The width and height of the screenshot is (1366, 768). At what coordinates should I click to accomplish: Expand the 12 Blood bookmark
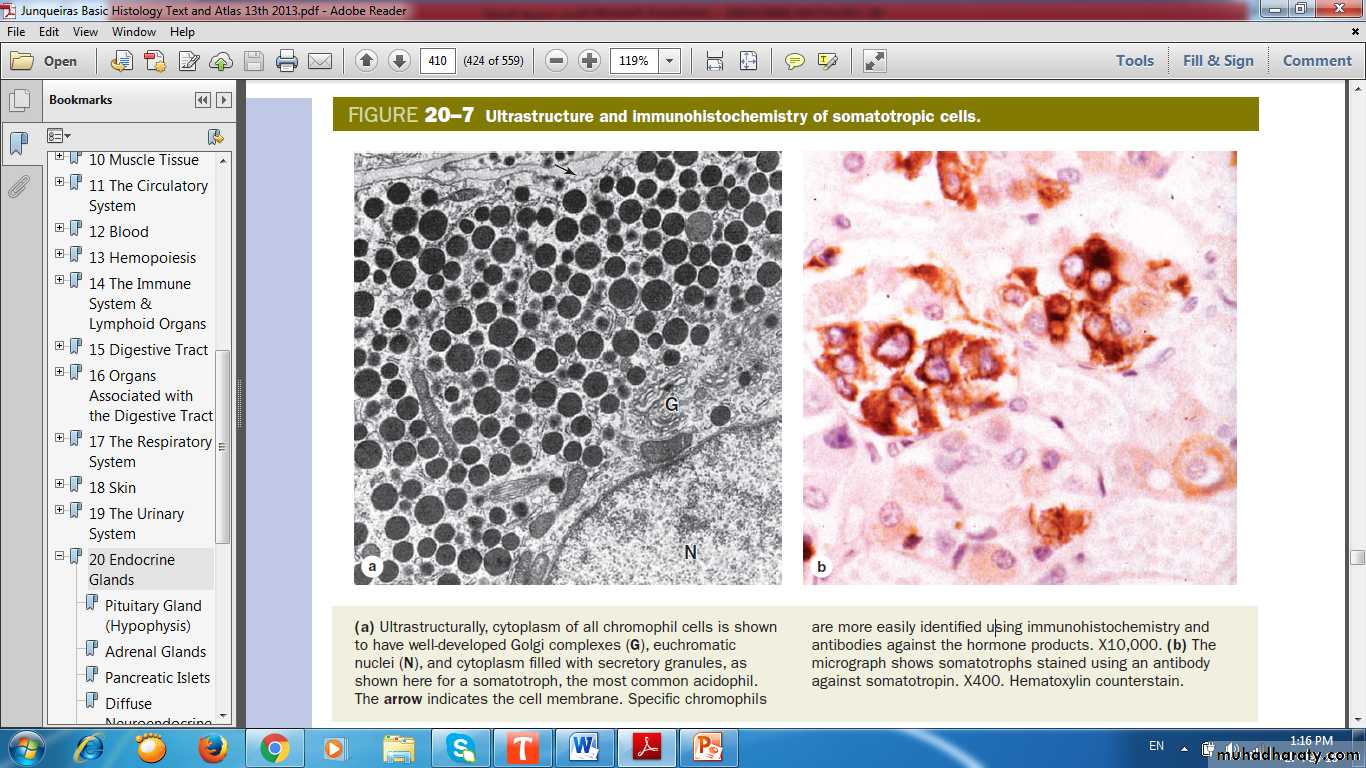pos(59,229)
